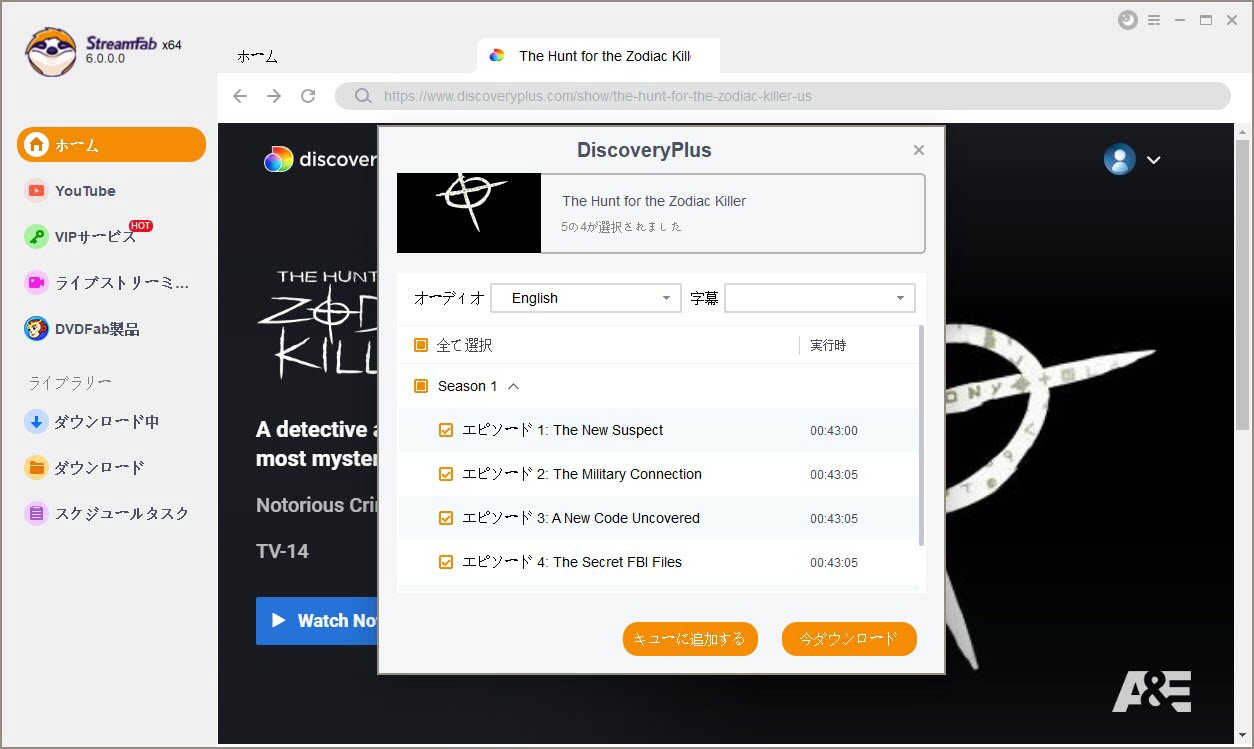Click the 00:43:00 duration of episode 1
The height and width of the screenshot is (749, 1254).
click(834, 431)
